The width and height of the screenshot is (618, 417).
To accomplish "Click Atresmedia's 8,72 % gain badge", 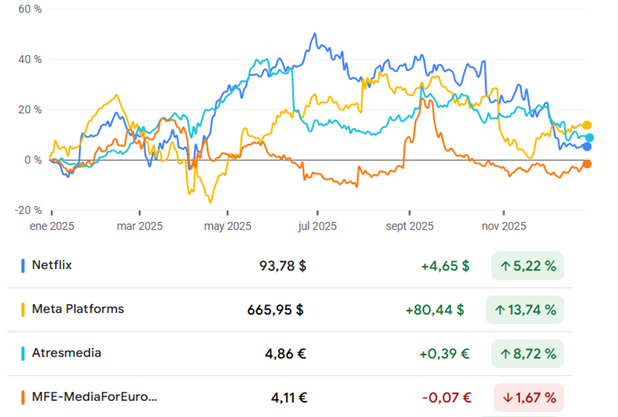I will [525, 354].
